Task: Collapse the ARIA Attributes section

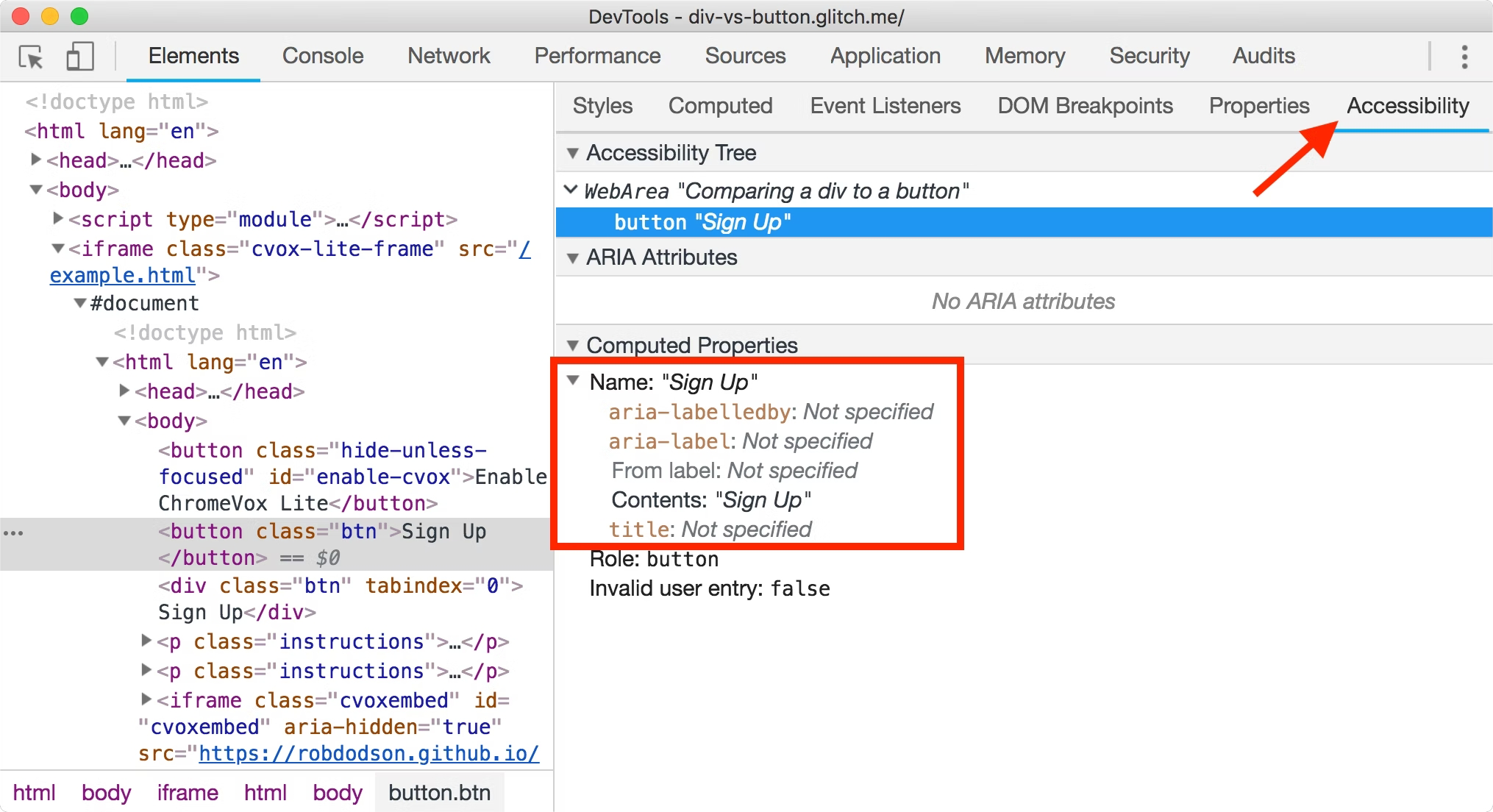Action: 572,258
